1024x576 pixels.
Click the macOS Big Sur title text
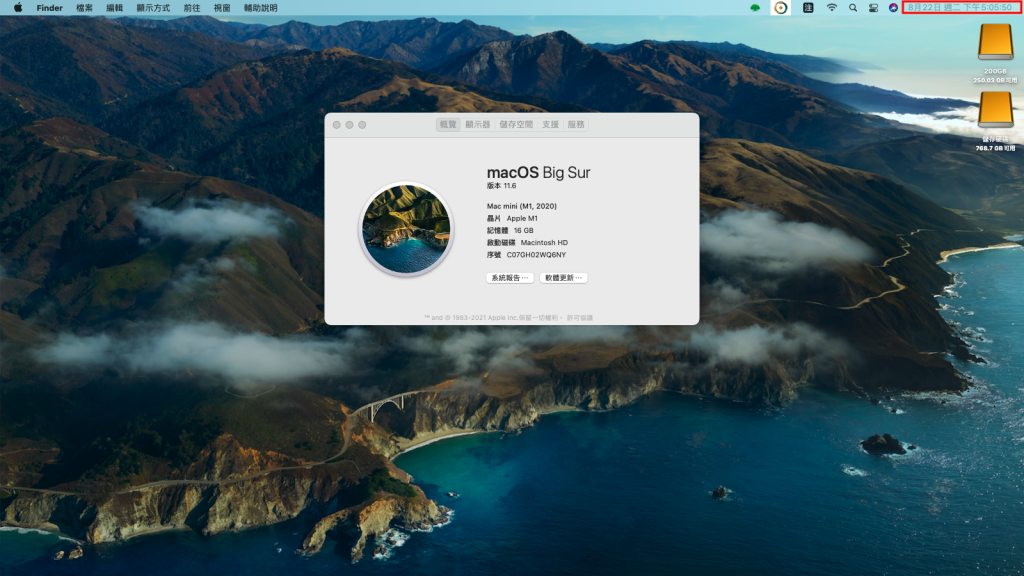[x=538, y=172]
